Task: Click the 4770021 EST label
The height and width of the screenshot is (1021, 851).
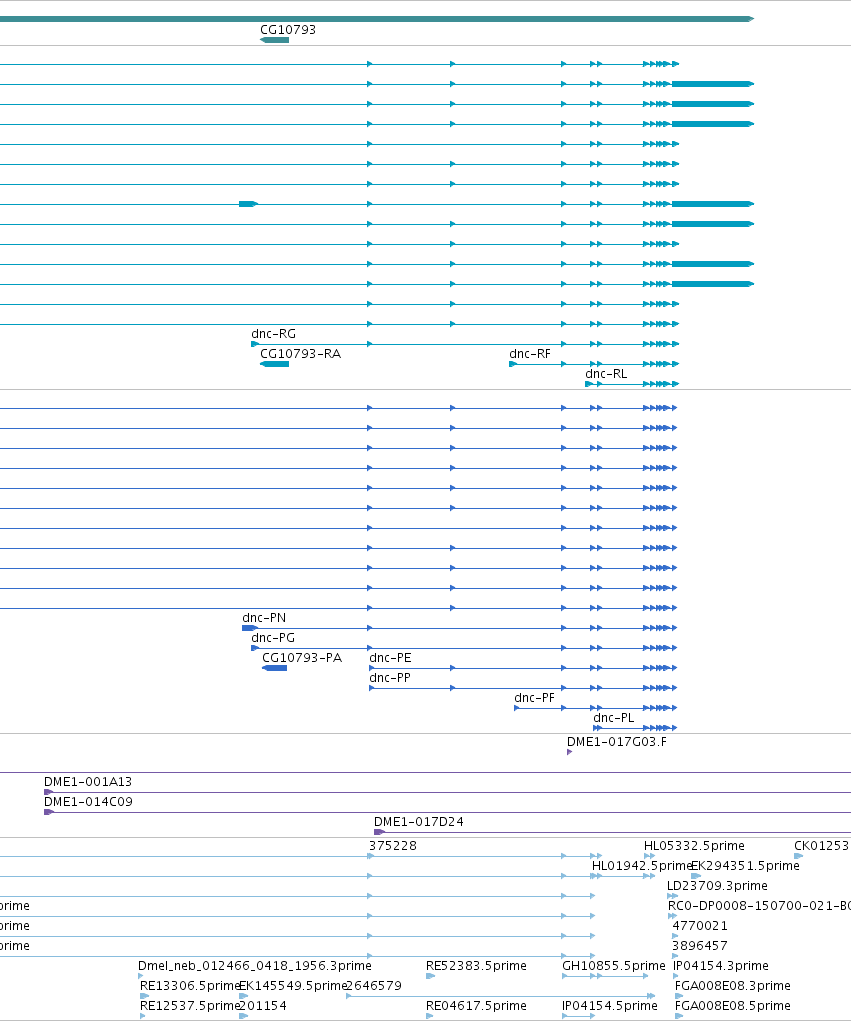Action: click(700, 926)
